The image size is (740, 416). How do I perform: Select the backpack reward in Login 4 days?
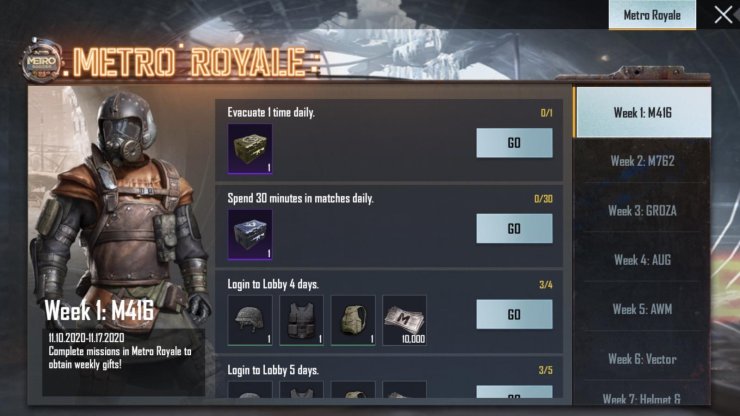[353, 321]
